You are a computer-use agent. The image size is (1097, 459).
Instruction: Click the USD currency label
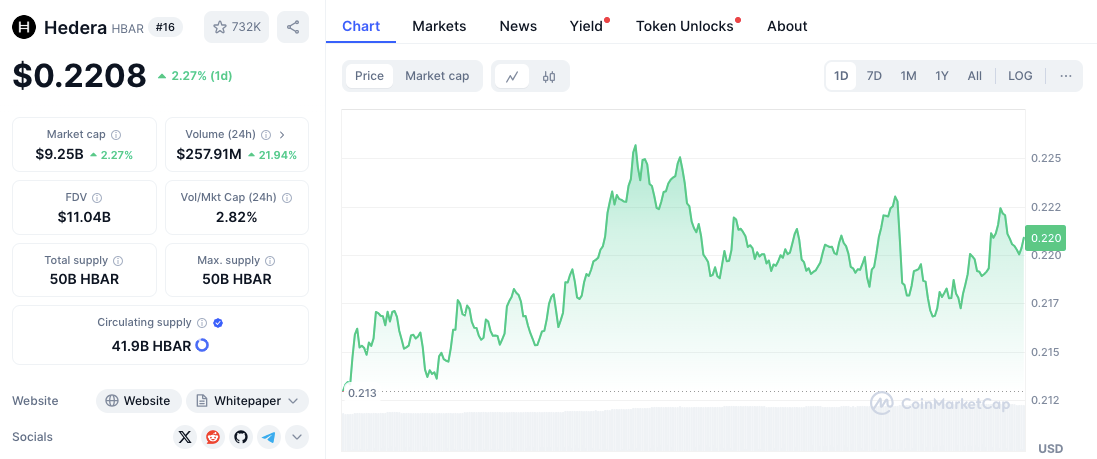tap(1050, 449)
